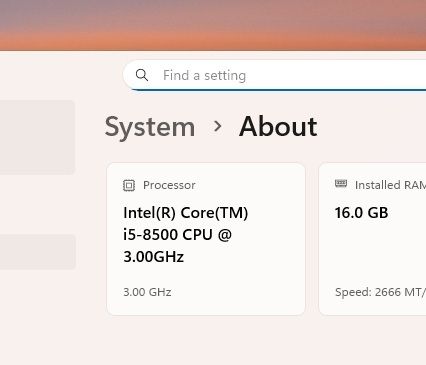Viewport: 426px width, 365px height.
Task: Click the Installed RAM memory icon
Action: [x=341, y=183]
